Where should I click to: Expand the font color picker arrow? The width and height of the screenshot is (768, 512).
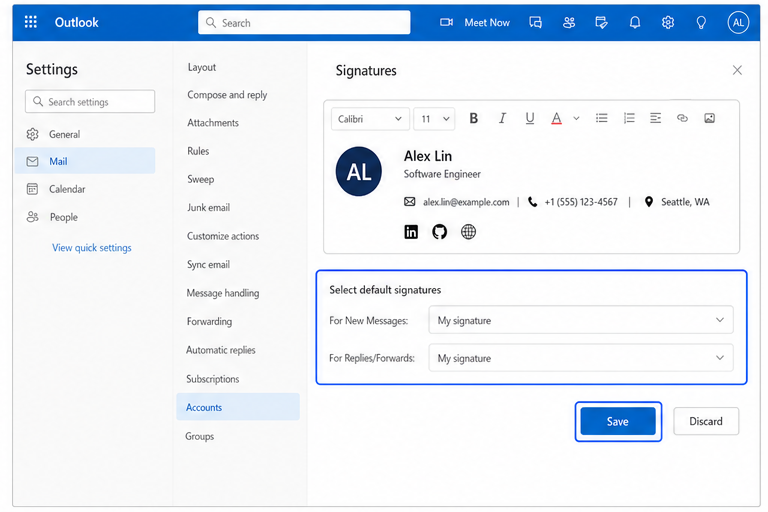pyautogui.click(x=576, y=119)
